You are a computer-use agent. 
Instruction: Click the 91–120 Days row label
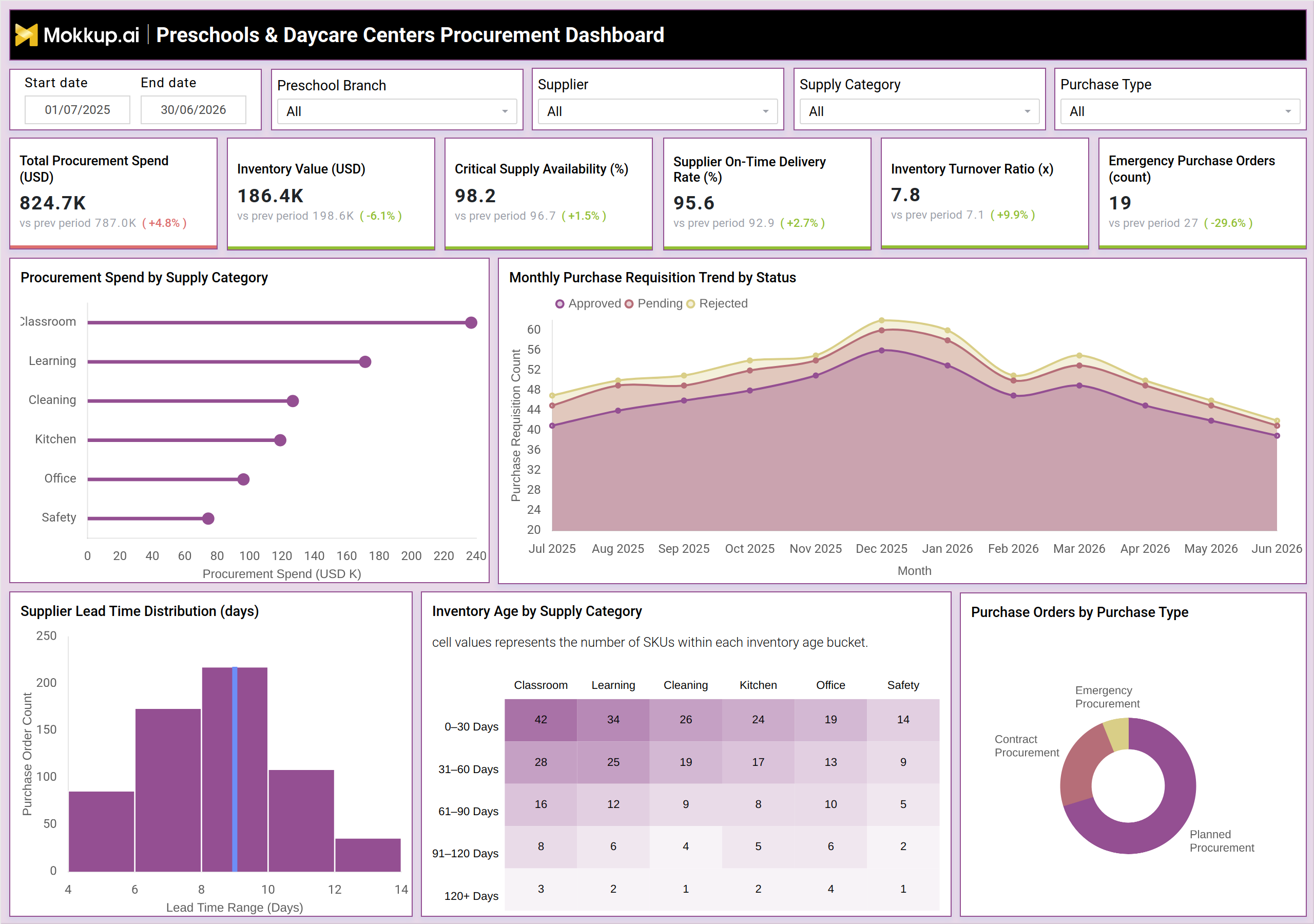pos(465,854)
